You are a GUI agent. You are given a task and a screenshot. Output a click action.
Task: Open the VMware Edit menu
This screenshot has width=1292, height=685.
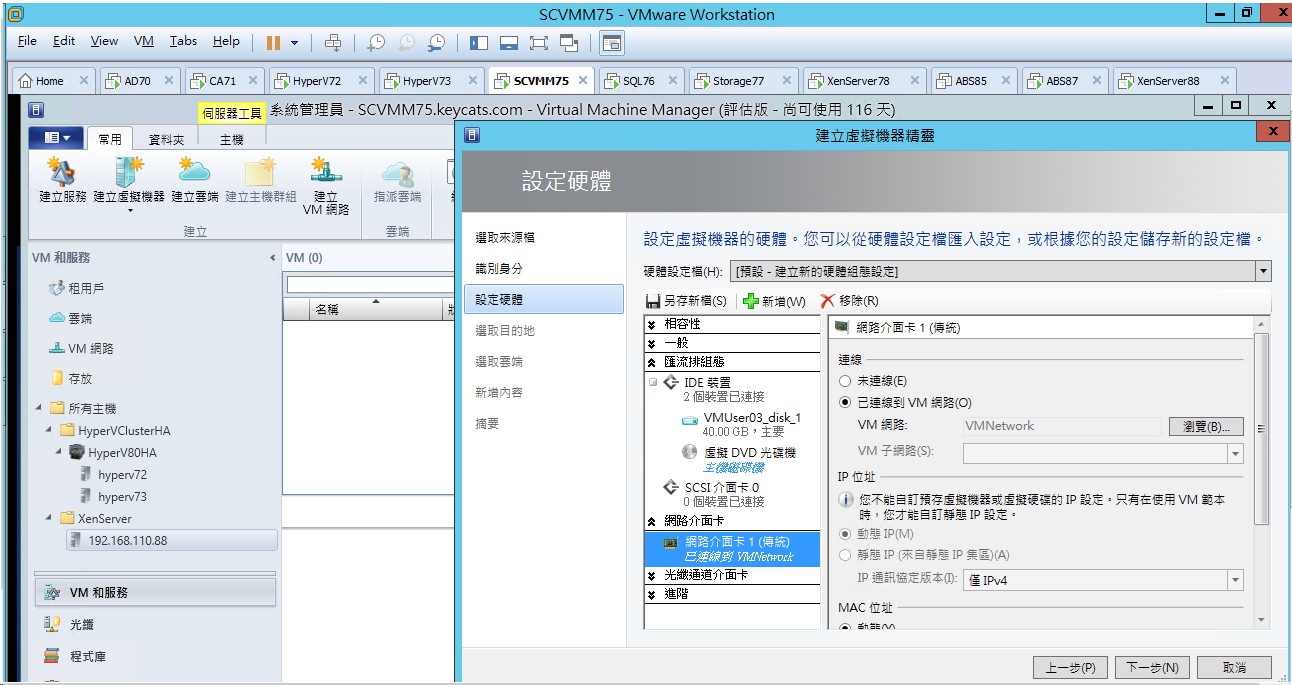[64, 41]
